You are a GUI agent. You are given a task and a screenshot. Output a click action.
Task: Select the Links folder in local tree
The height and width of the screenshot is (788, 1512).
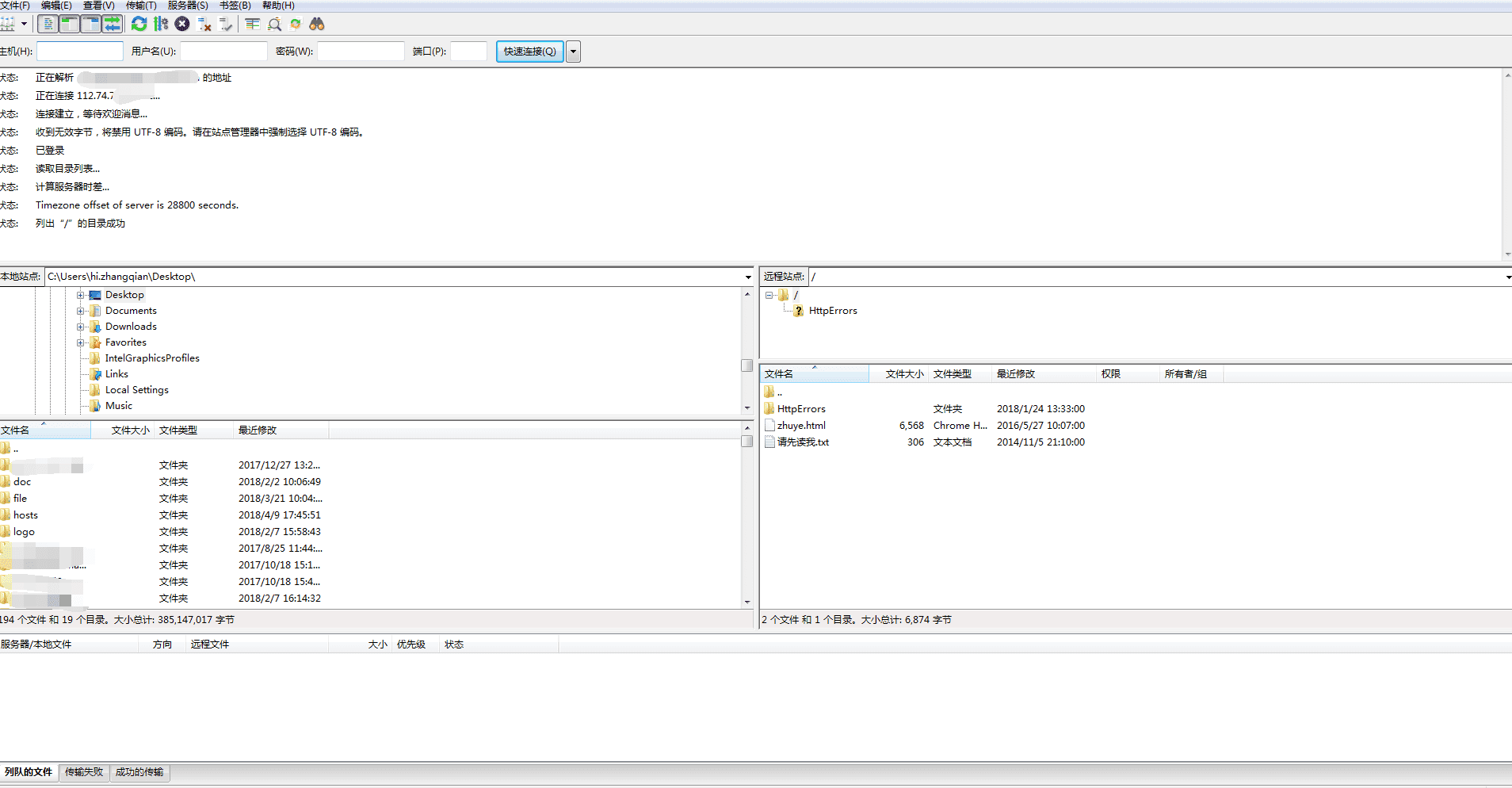[116, 374]
